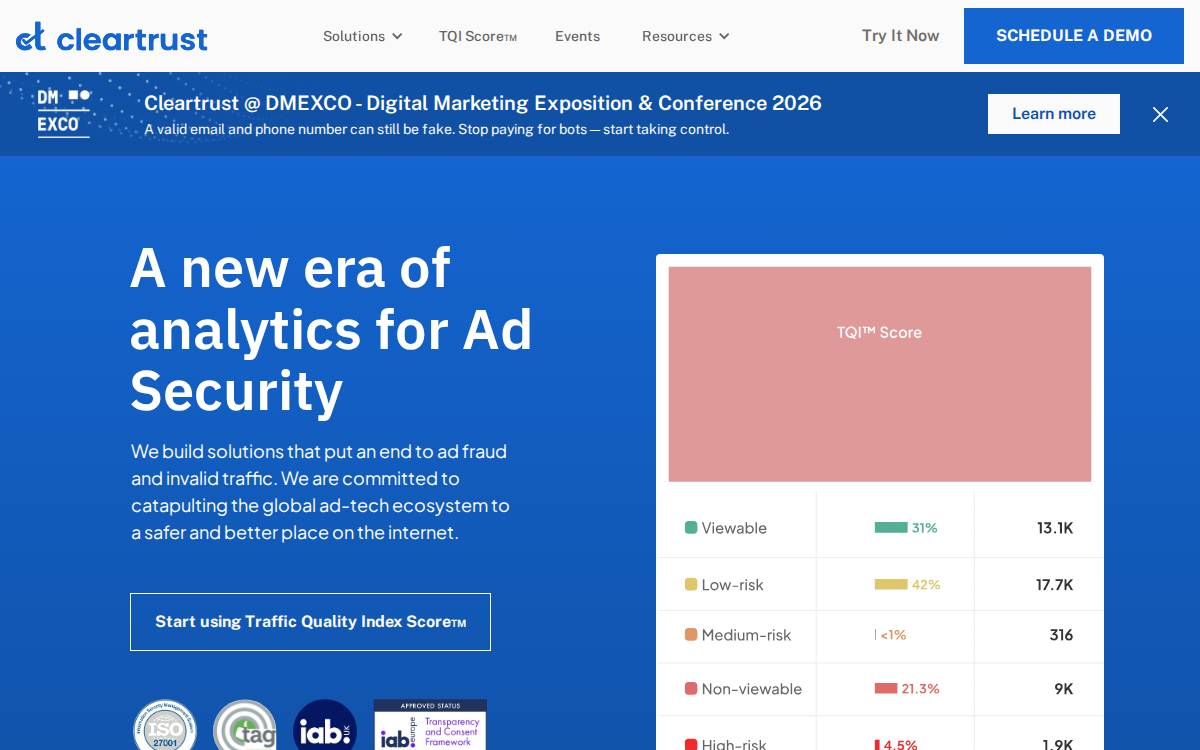This screenshot has height=750, width=1200.
Task: Open the Solutions menu
Action: 362,36
